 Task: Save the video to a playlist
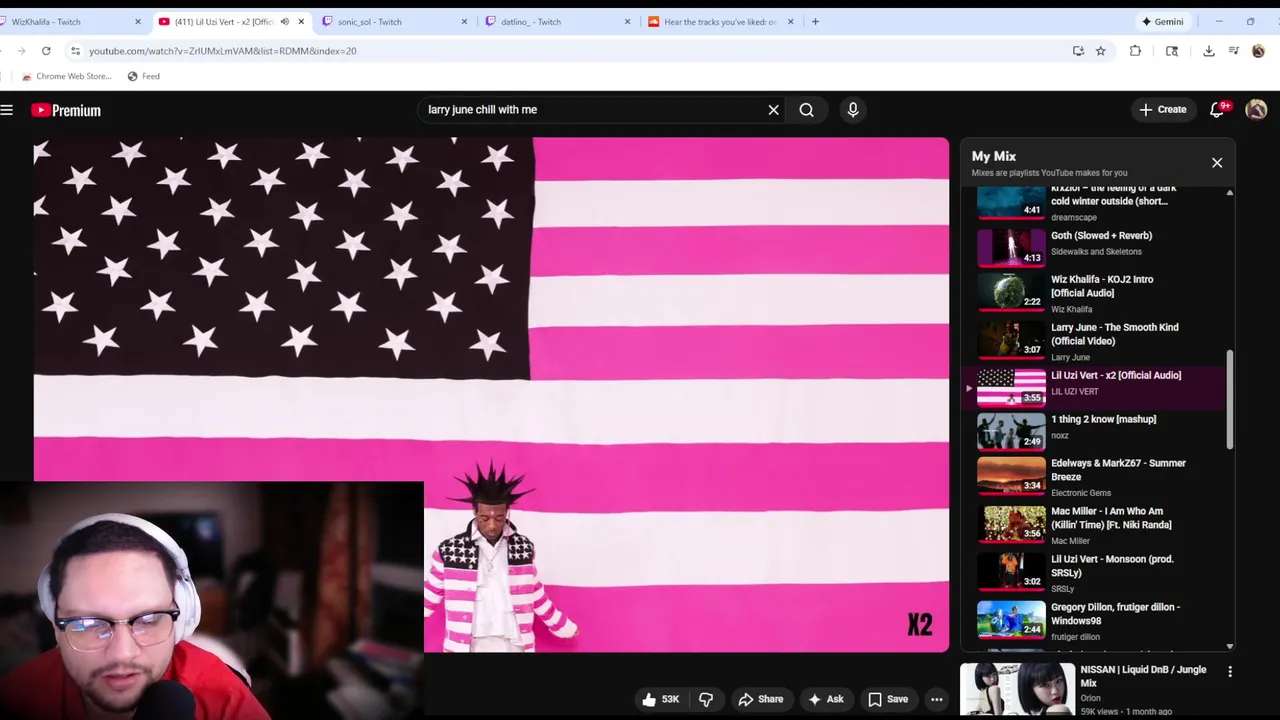[x=888, y=699]
